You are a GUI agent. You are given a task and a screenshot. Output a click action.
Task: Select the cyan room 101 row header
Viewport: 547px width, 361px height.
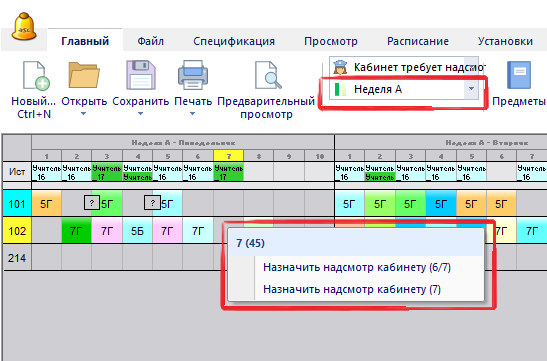[17, 203]
